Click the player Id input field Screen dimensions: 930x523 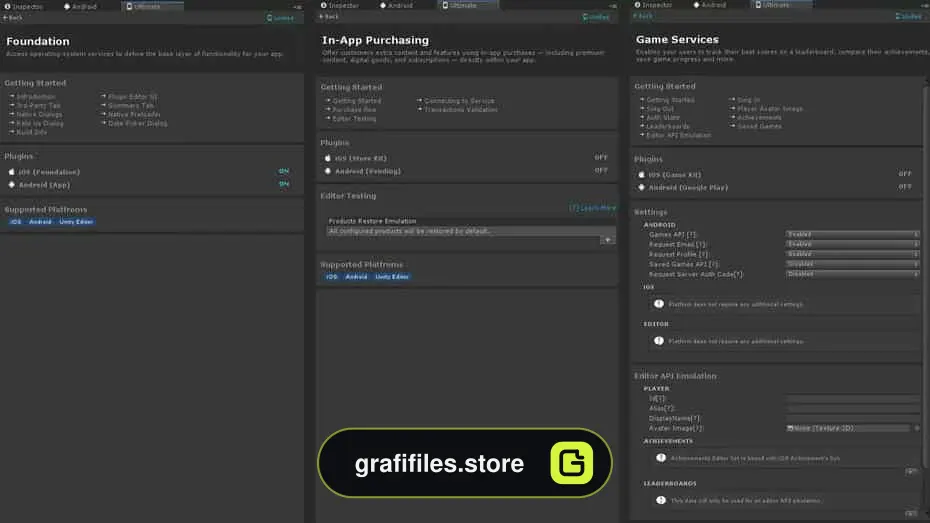pos(853,398)
